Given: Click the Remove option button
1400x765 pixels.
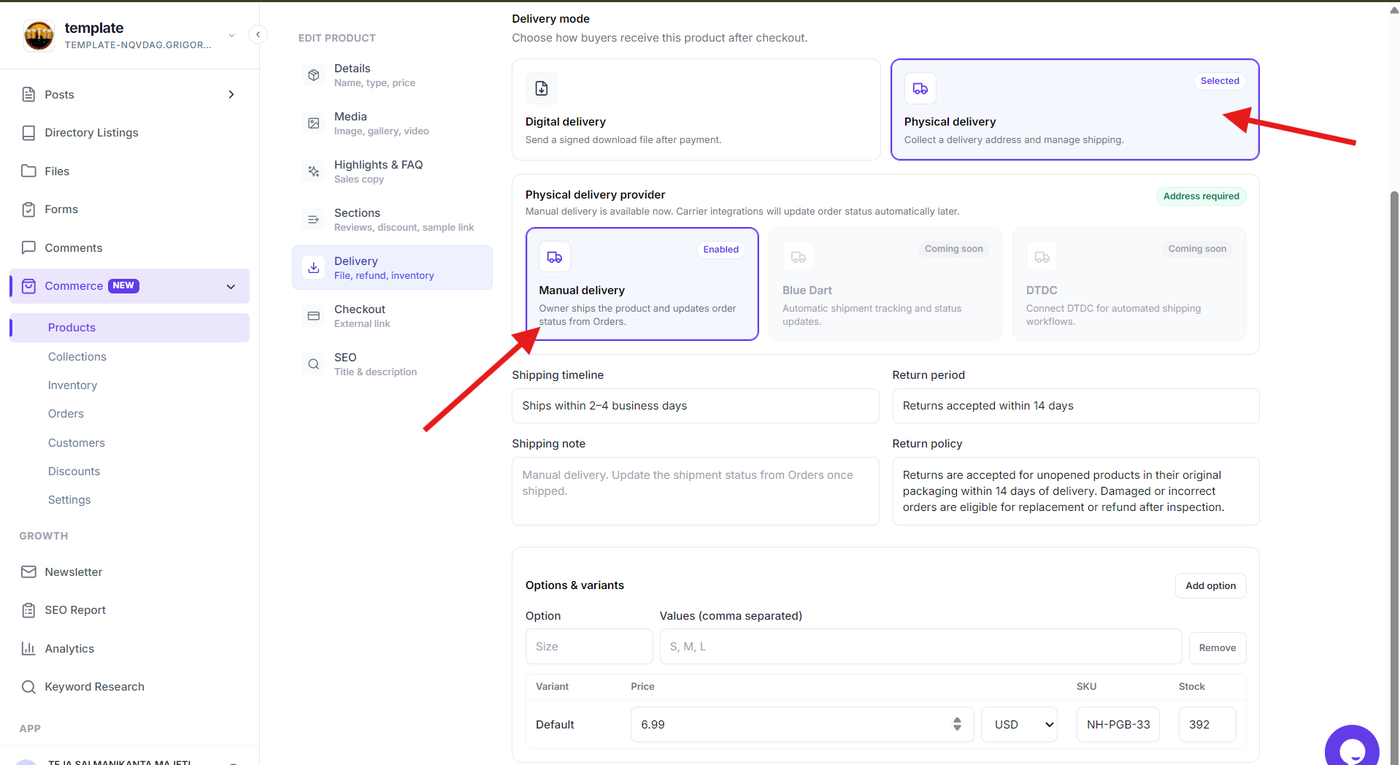Looking at the screenshot, I should click(x=1217, y=647).
